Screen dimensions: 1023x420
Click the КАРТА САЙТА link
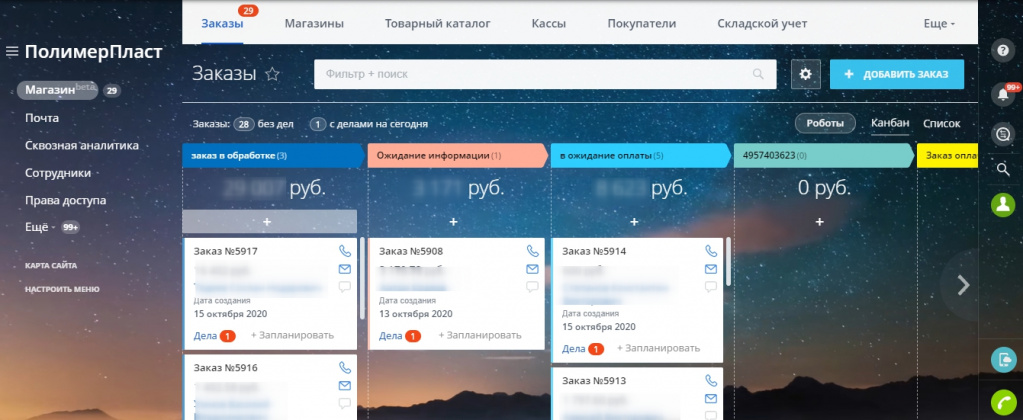[51, 265]
